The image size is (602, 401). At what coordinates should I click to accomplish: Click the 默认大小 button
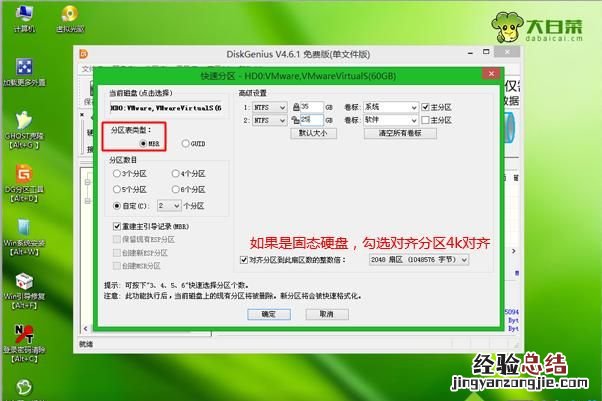point(313,133)
